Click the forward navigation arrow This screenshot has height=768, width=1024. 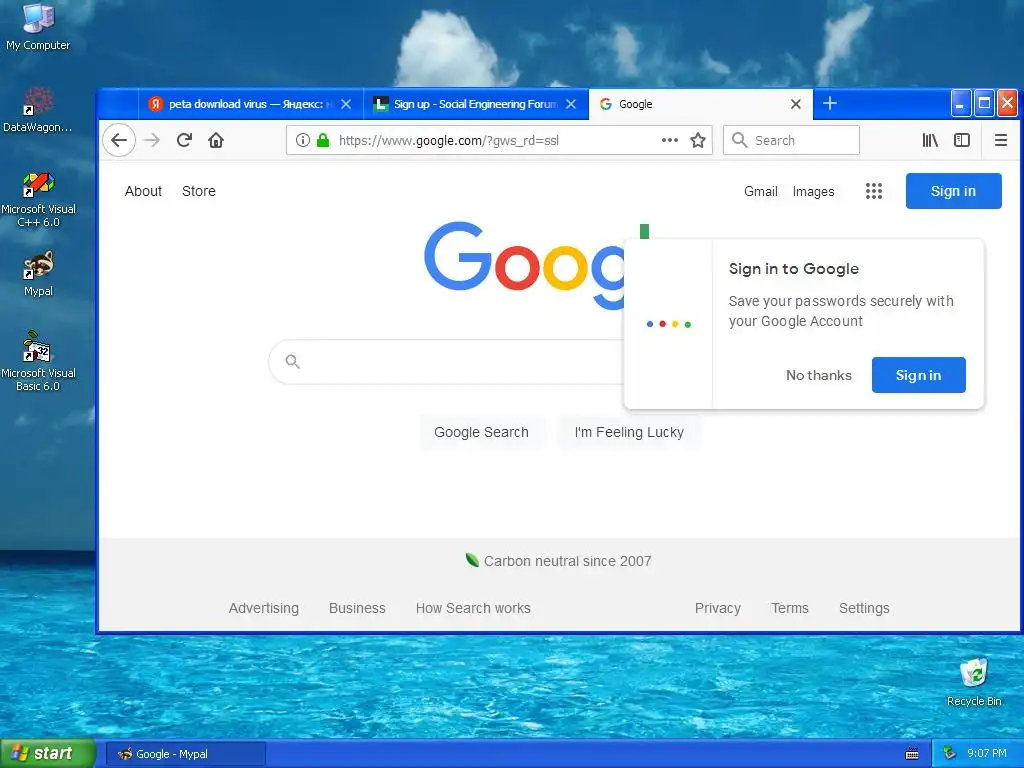[x=152, y=140]
